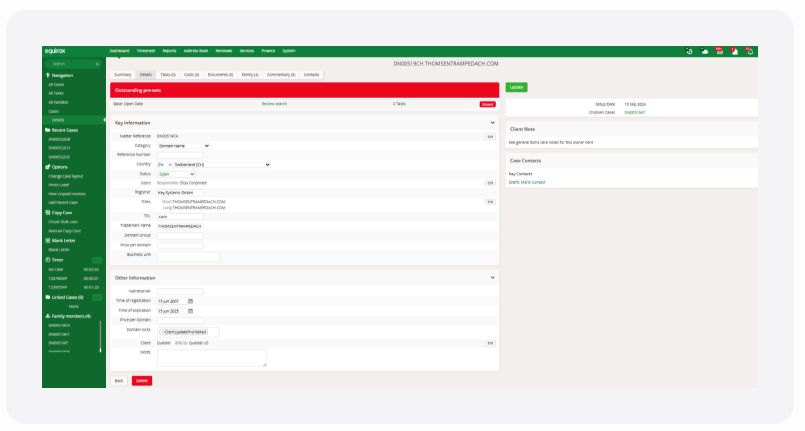The image size is (805, 431).
Task: Open the Category dropdown showing Domain Name
Action: 184,145
